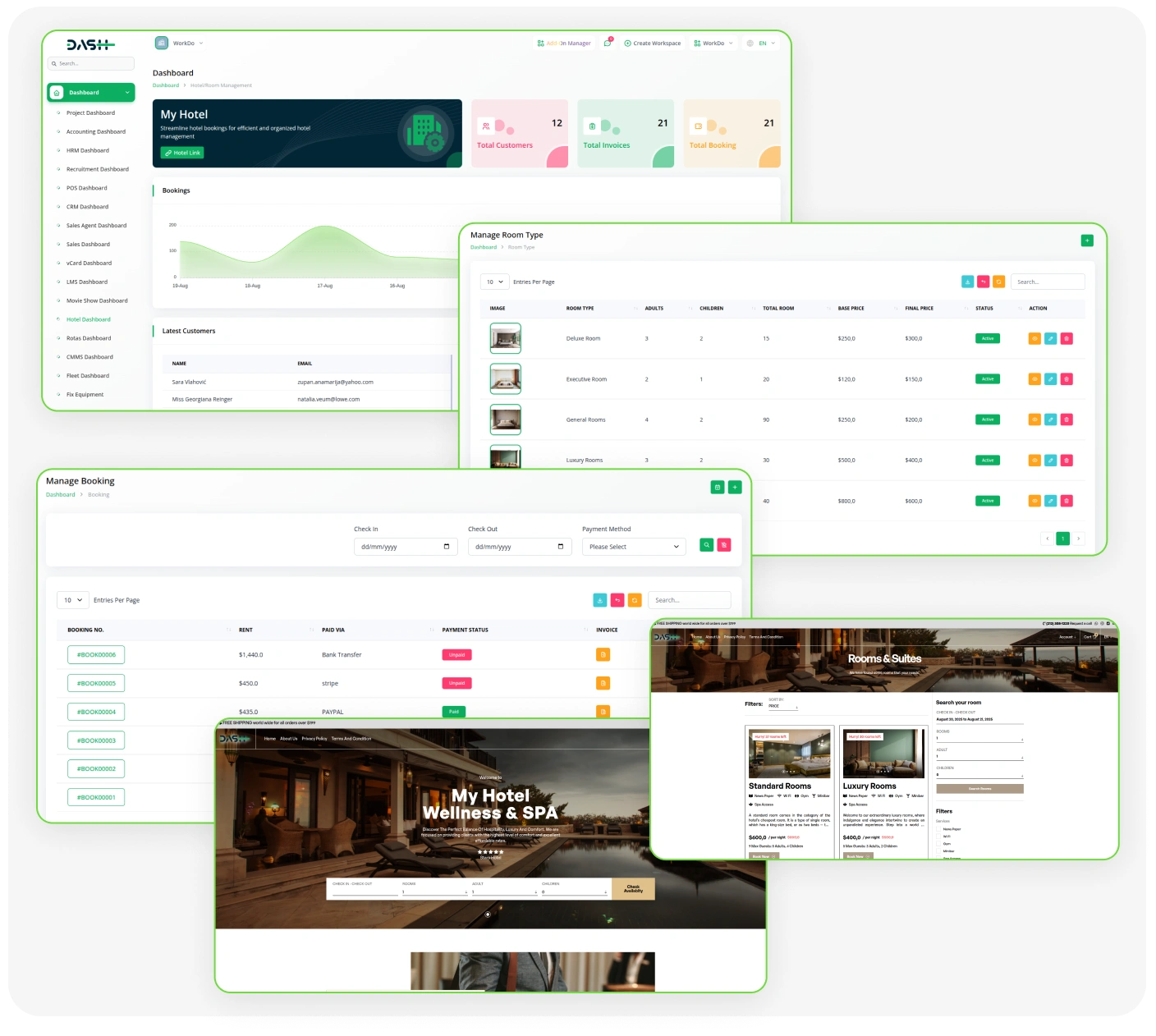The image size is (1156, 1036).
Task: Click the green plus icon in Manage Room Type
Action: (x=1087, y=241)
